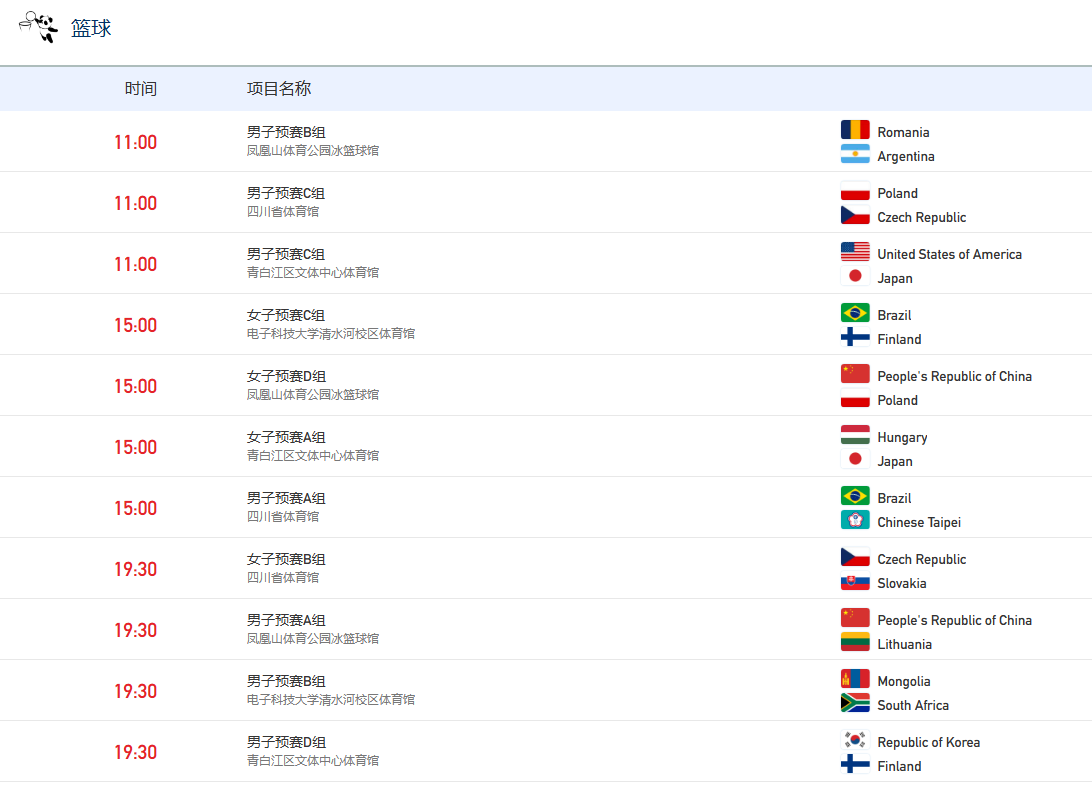Click the Argentina flag icon
Viewport: 1092px width, 786px height.
click(x=855, y=155)
